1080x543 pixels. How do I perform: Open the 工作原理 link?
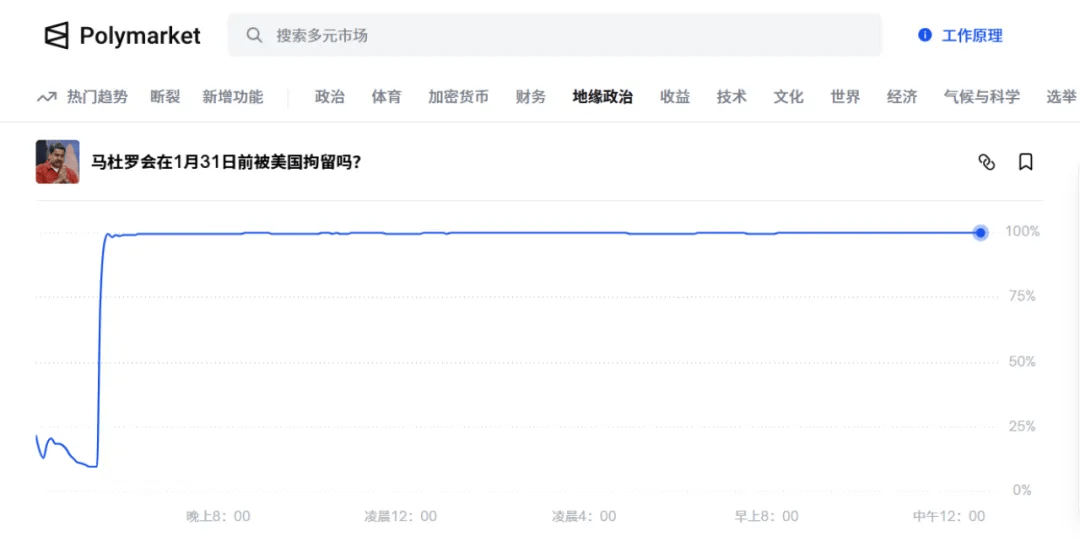point(972,35)
